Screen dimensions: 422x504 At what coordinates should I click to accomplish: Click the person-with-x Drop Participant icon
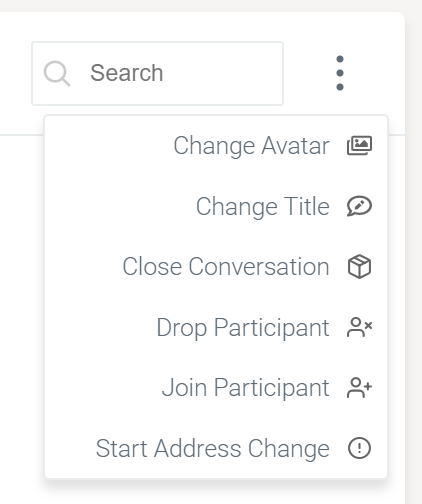click(x=359, y=327)
